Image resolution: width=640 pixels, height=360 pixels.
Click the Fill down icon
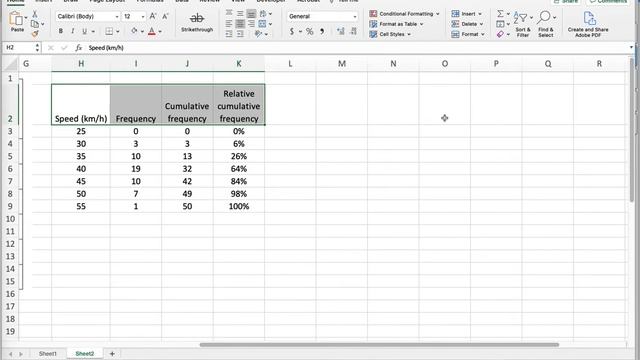(500, 24)
